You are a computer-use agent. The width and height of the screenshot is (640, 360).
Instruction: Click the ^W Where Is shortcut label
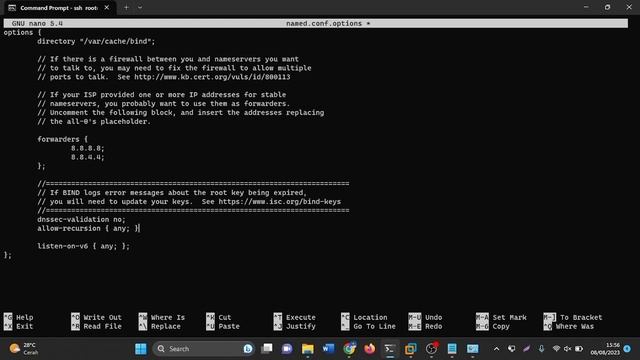click(x=162, y=317)
